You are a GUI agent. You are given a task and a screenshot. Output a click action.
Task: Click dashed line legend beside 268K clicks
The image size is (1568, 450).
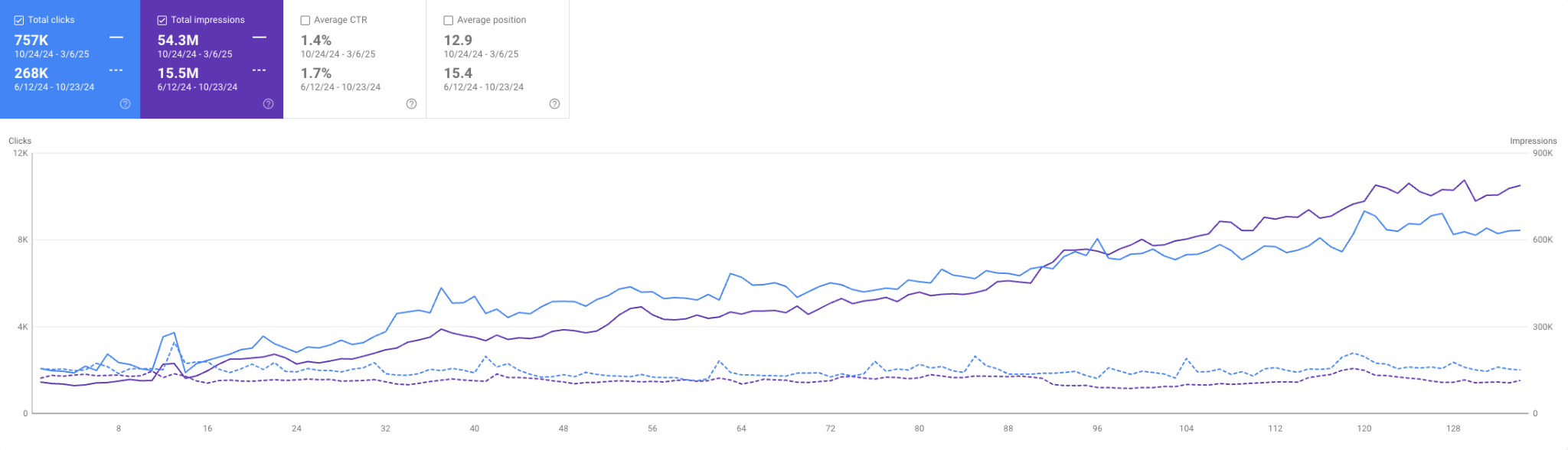tap(116, 70)
